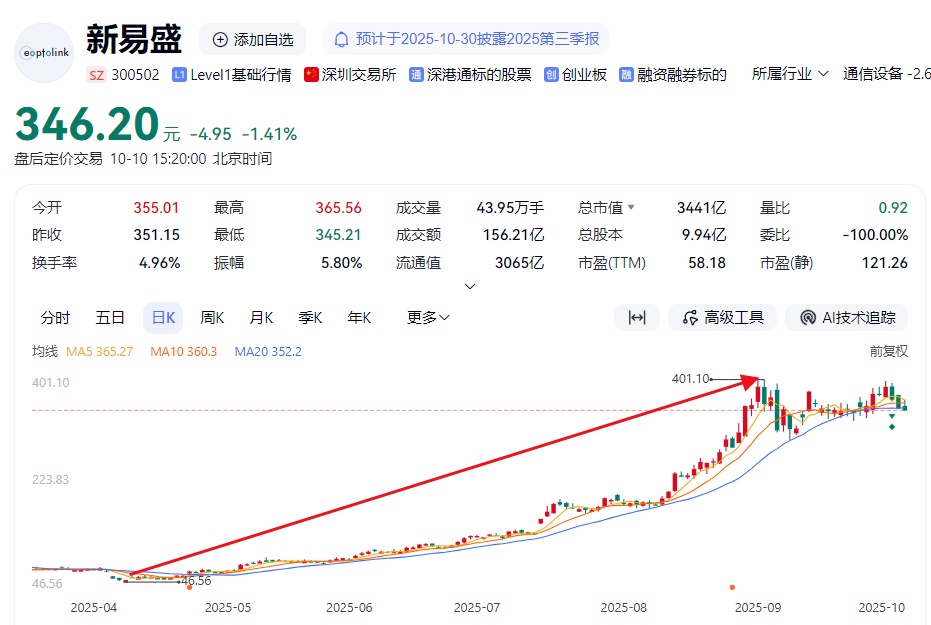Click the eoptolink company logo
This screenshot has height=625, width=931.
(44, 53)
